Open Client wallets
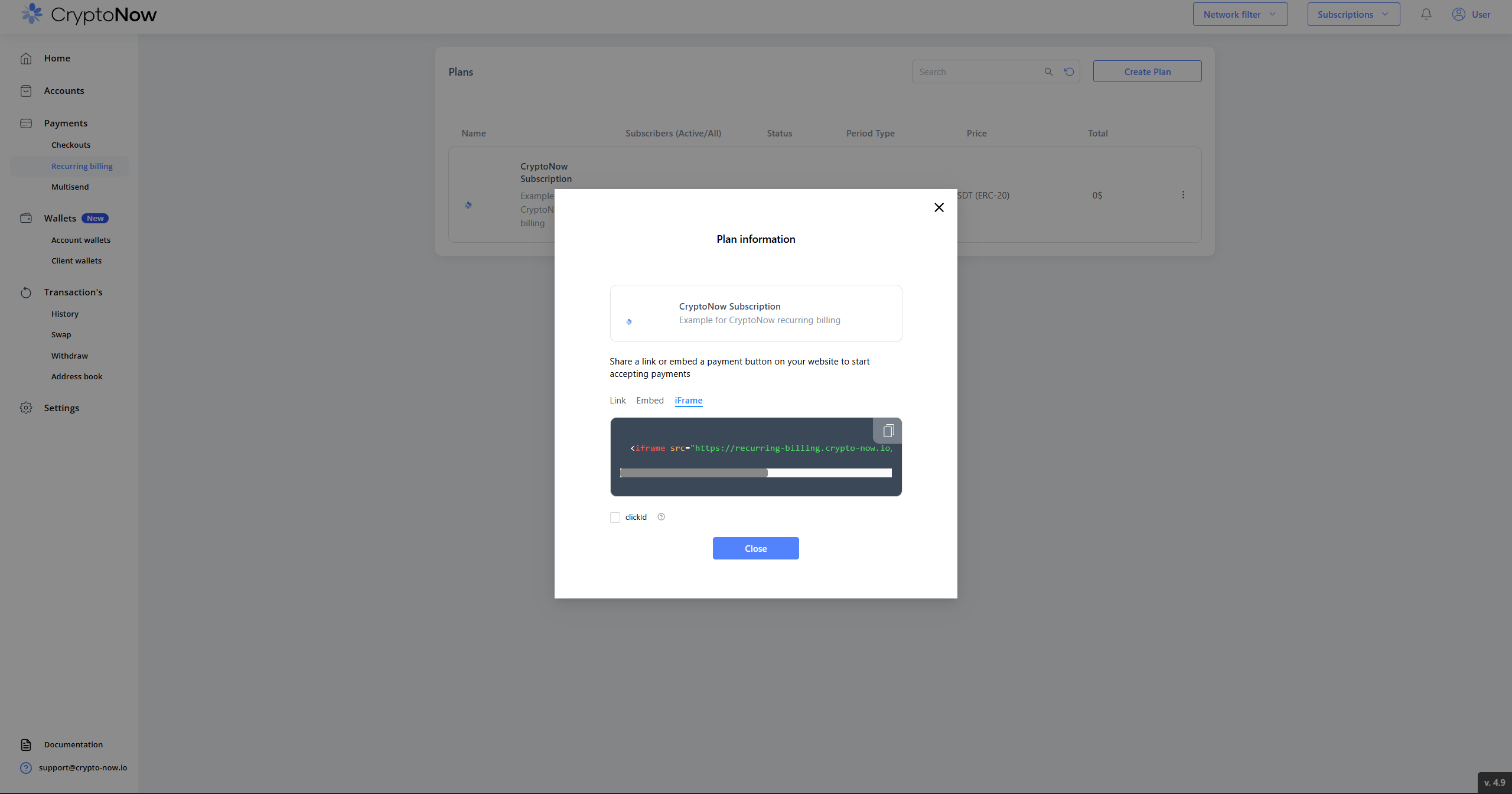 point(76,261)
